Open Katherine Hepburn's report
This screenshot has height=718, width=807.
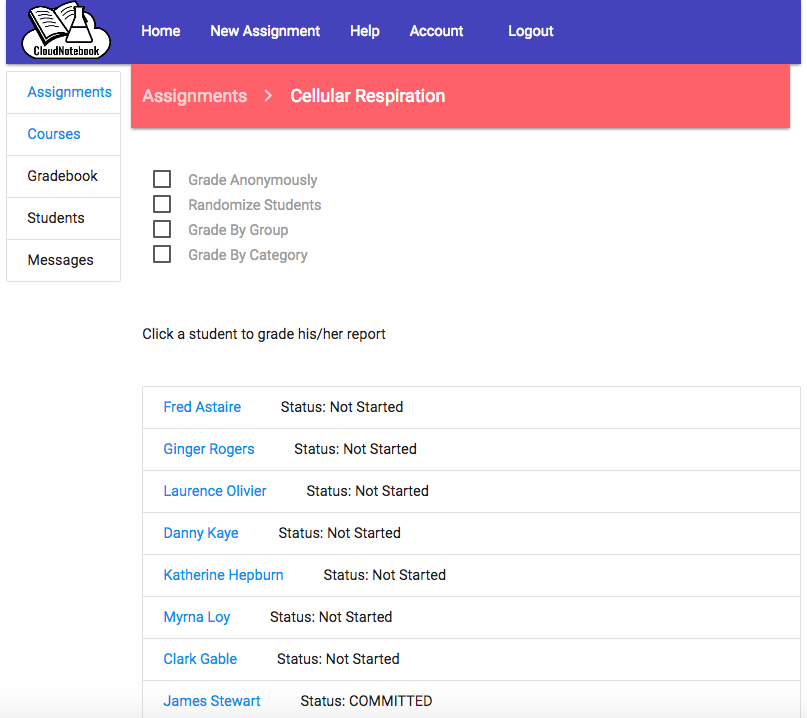point(223,575)
